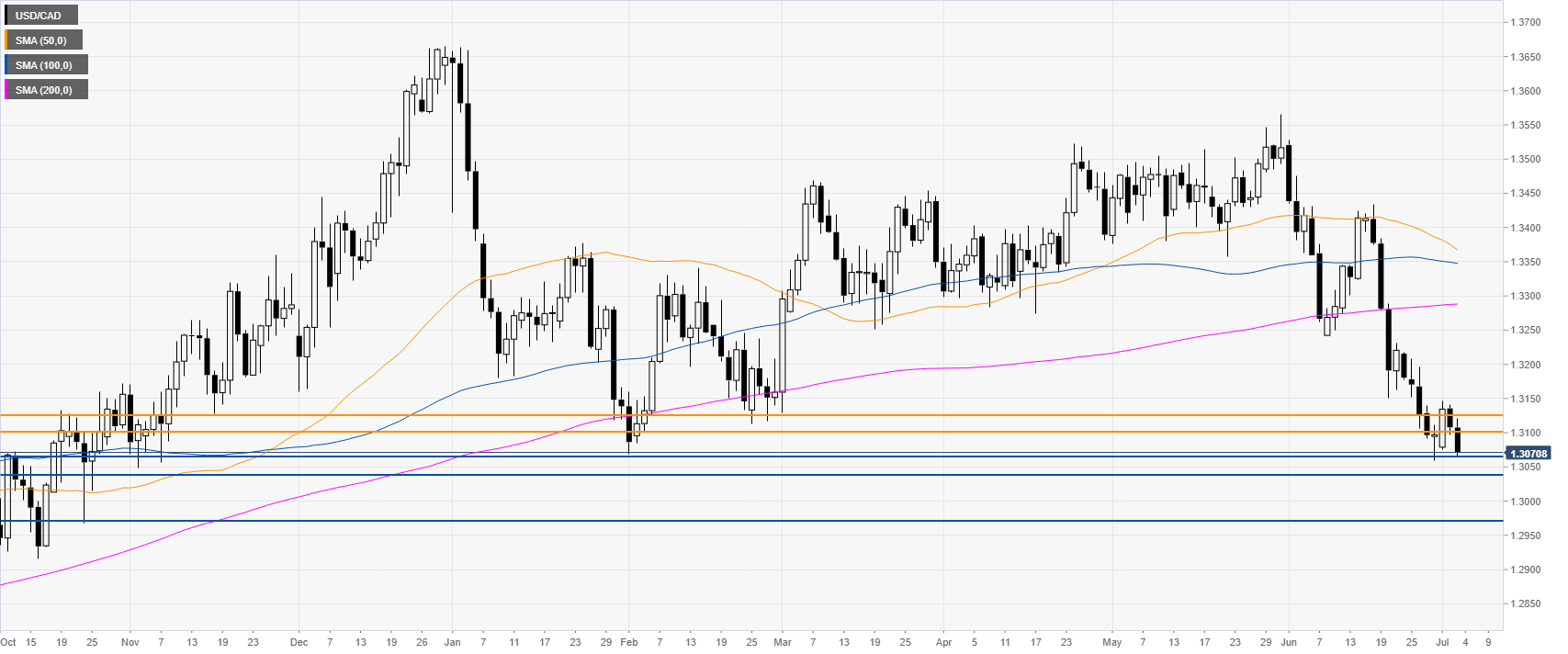1568x654 pixels.
Task: Click the current price tag 1.30708
Action: coord(1528,454)
